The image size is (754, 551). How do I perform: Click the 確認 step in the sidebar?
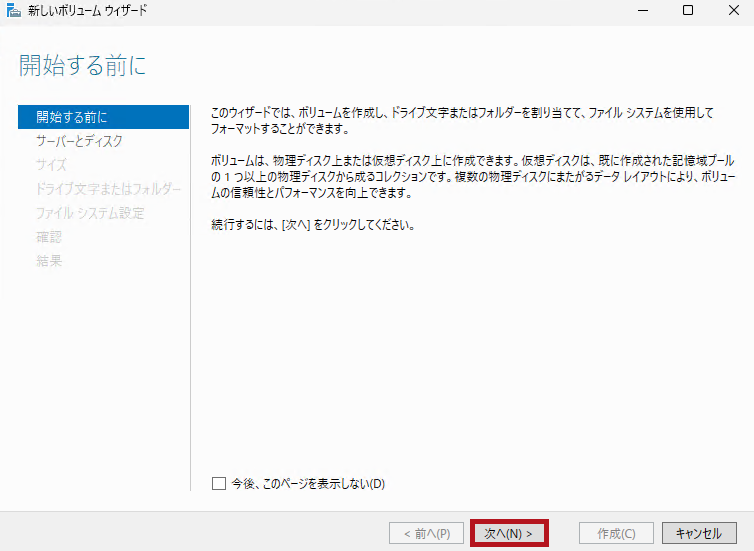(x=49, y=237)
